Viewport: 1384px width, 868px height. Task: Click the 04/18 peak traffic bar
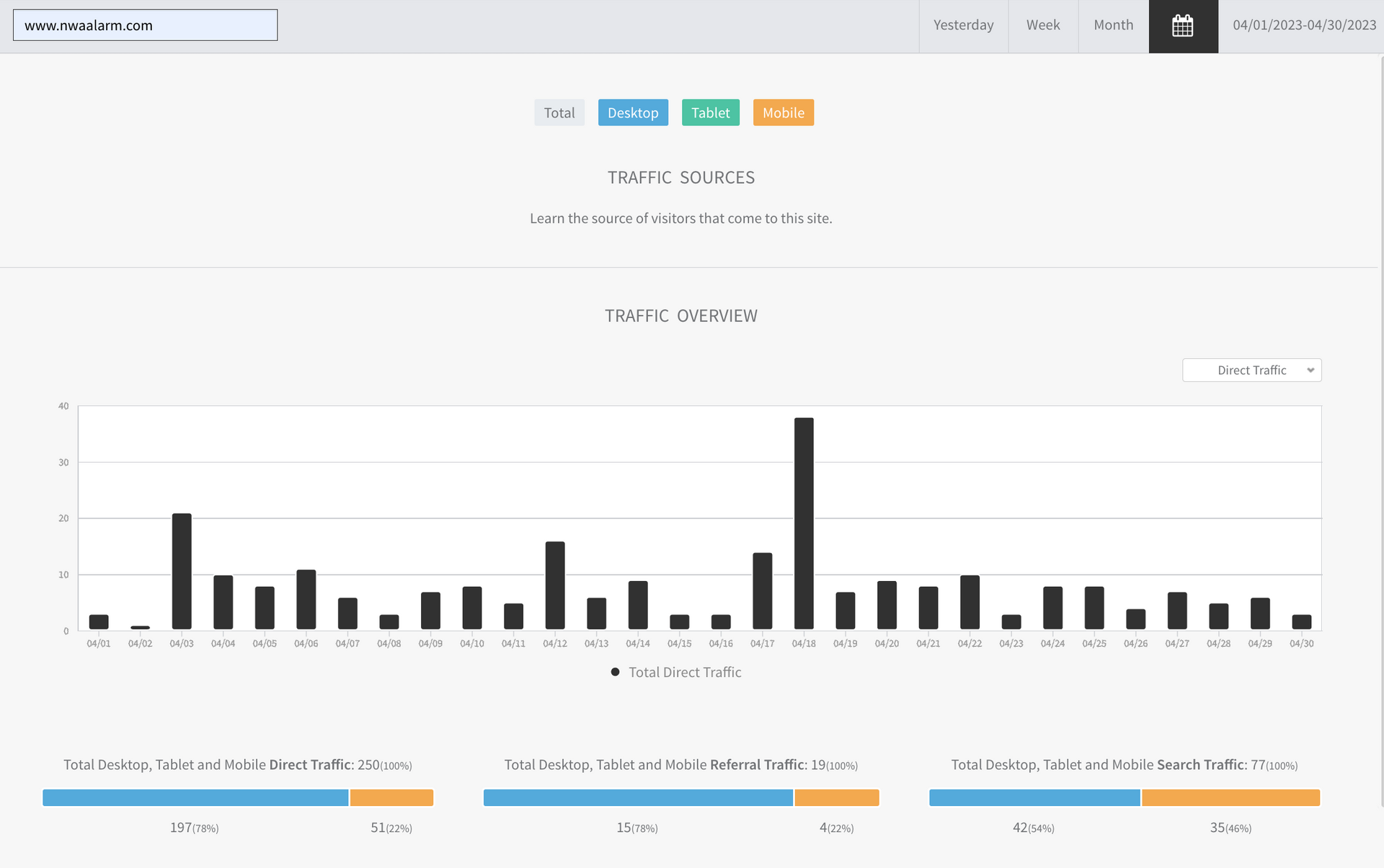pos(804,523)
